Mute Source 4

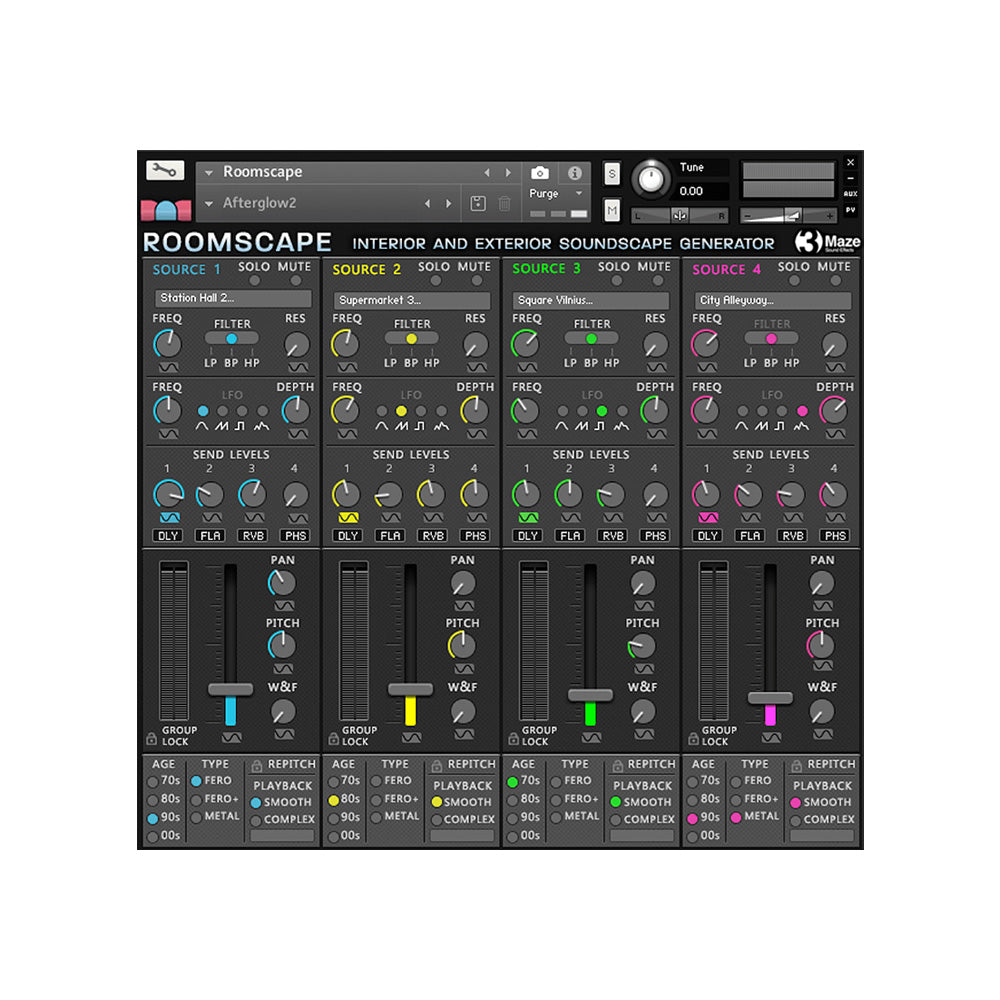835,281
